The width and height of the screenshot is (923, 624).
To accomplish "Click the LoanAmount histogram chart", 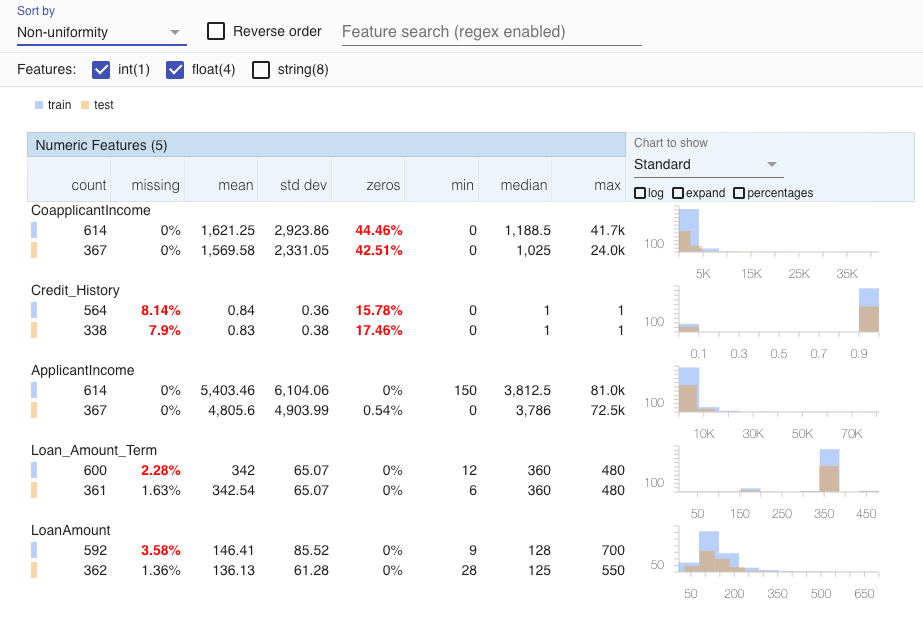I will point(778,551).
